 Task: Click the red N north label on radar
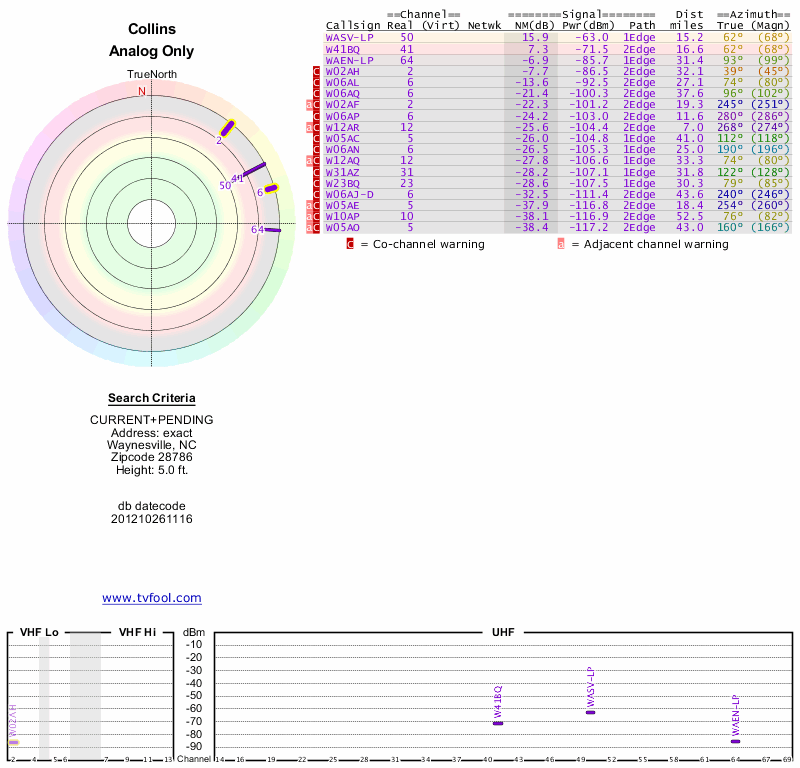(142, 91)
